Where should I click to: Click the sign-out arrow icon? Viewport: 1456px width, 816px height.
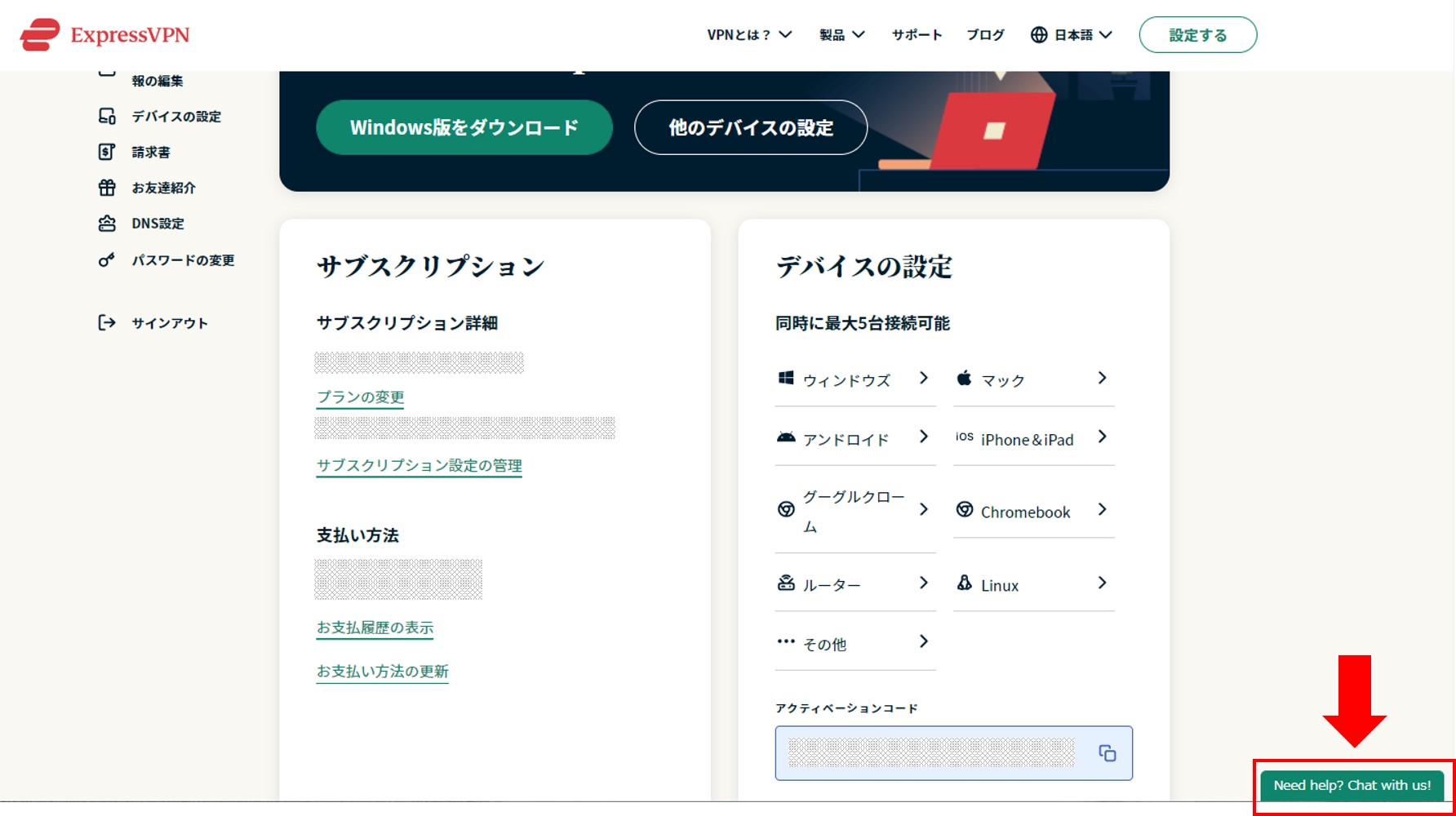107,322
